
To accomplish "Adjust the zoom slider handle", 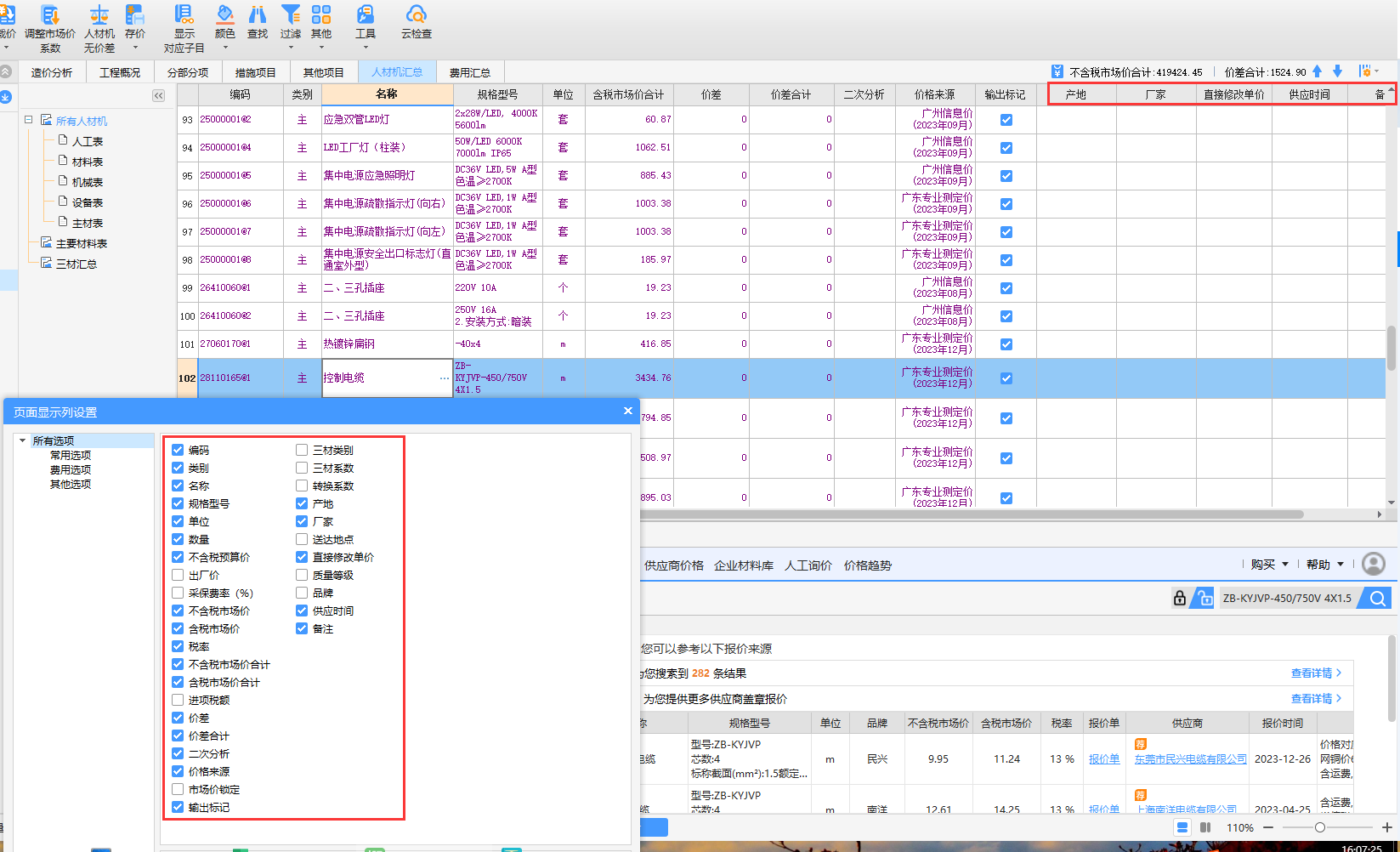I will coord(1319,827).
